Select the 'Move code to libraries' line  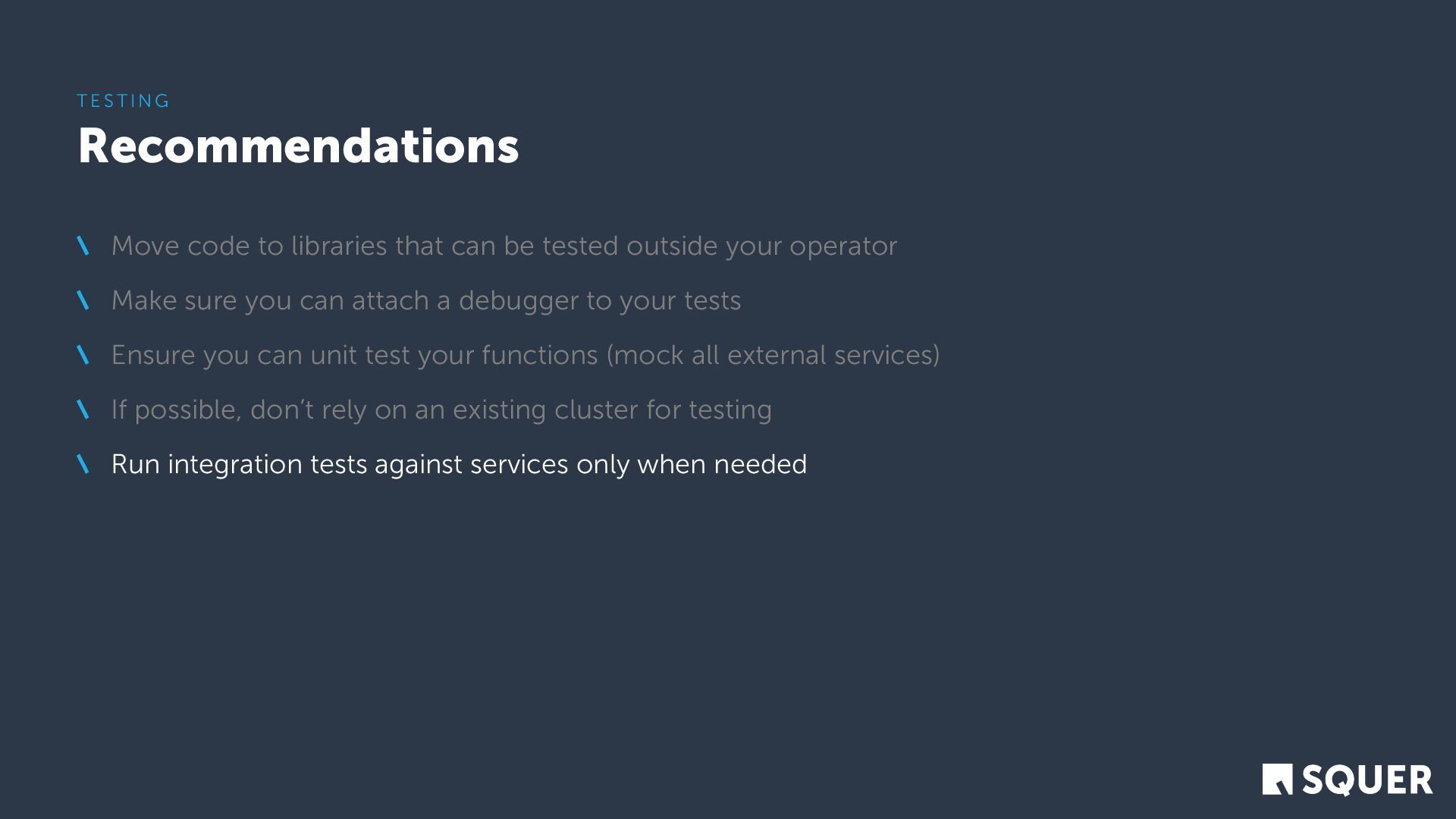point(504,246)
